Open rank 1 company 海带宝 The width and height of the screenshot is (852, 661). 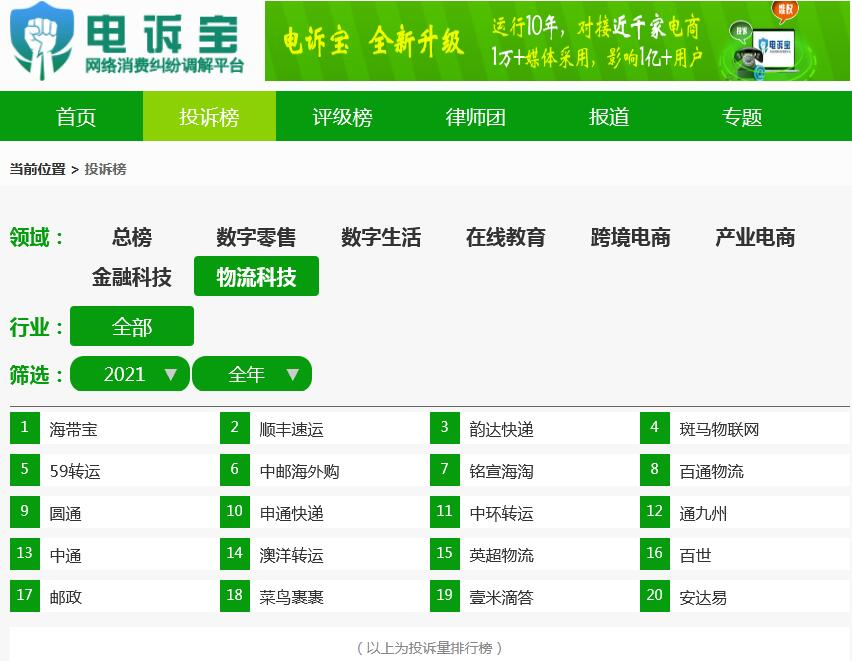(73, 429)
